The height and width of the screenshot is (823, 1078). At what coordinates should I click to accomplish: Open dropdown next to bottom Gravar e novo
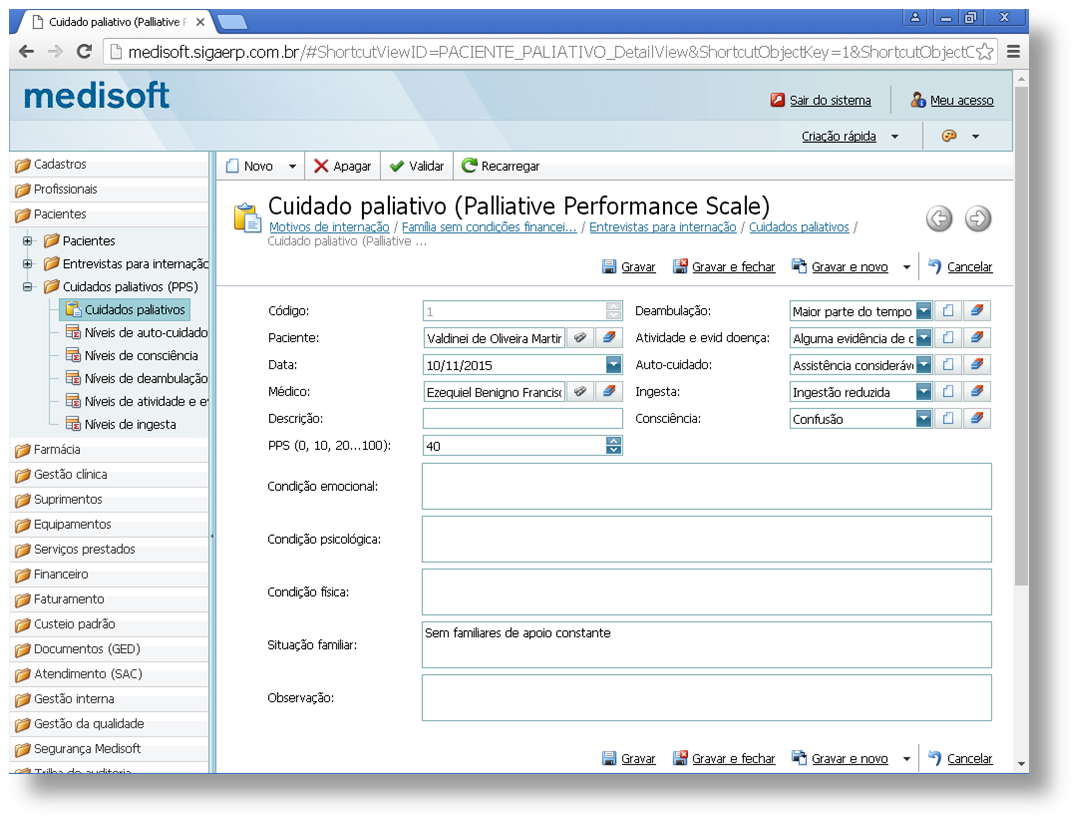906,759
